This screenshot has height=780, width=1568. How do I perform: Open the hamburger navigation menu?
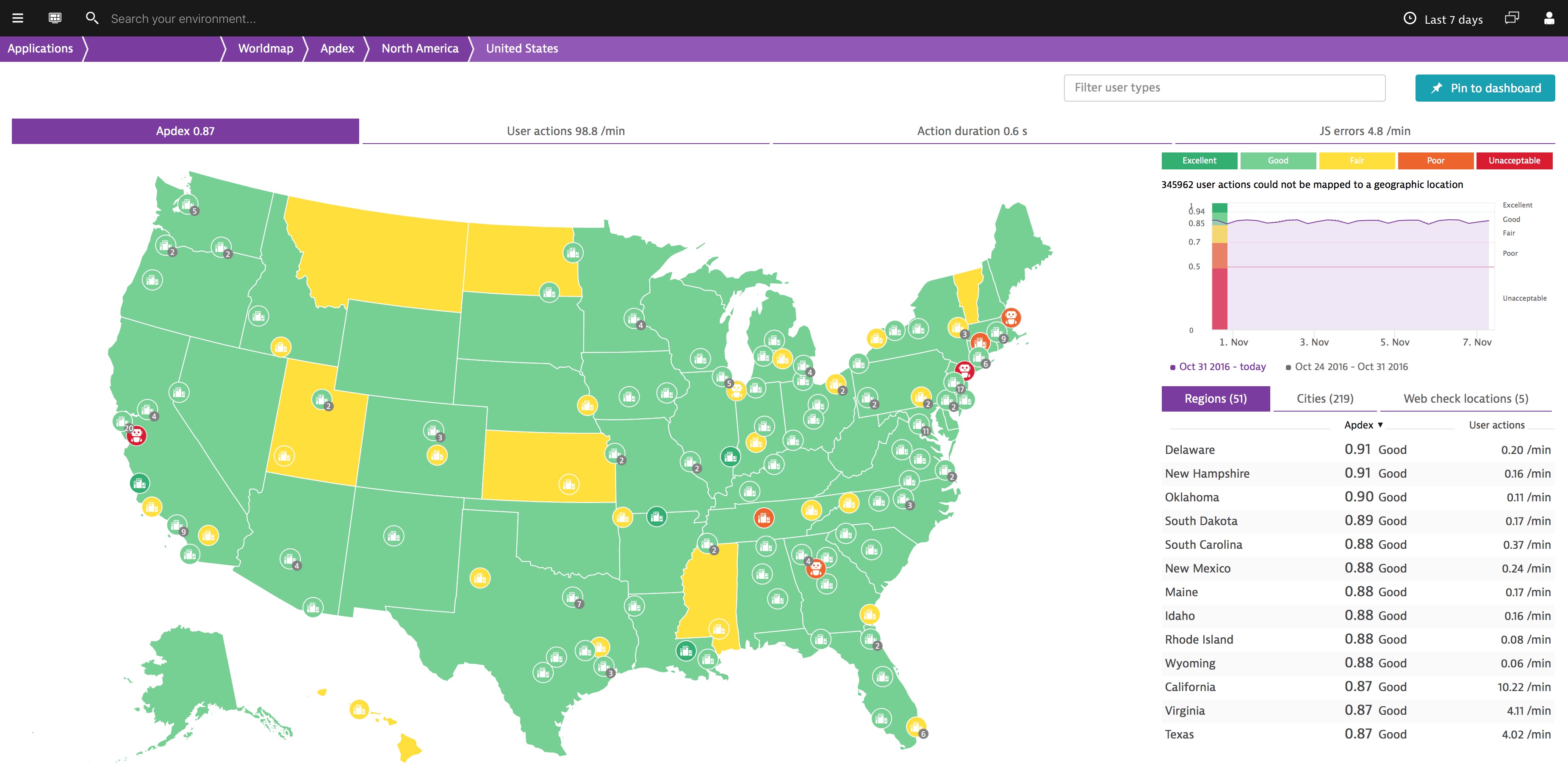(x=18, y=18)
